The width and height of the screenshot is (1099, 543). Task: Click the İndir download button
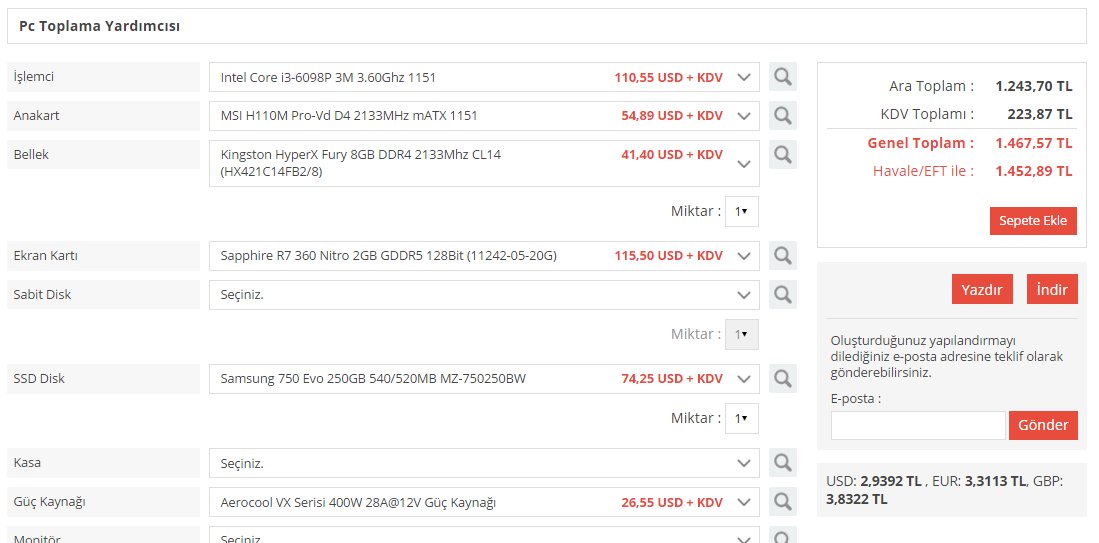(x=1052, y=289)
